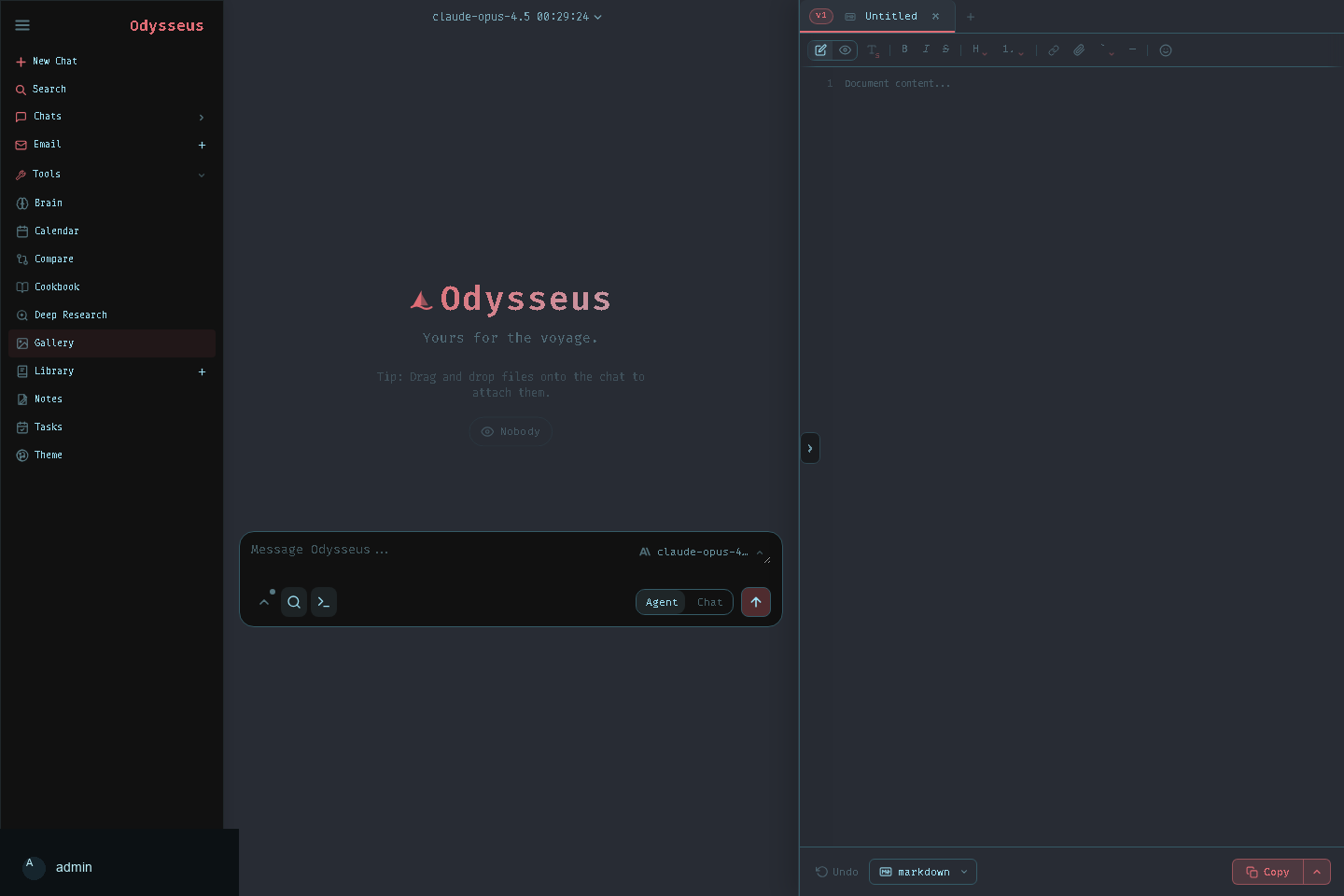Undo the last document change
The height and width of the screenshot is (896, 1344).
836,872
